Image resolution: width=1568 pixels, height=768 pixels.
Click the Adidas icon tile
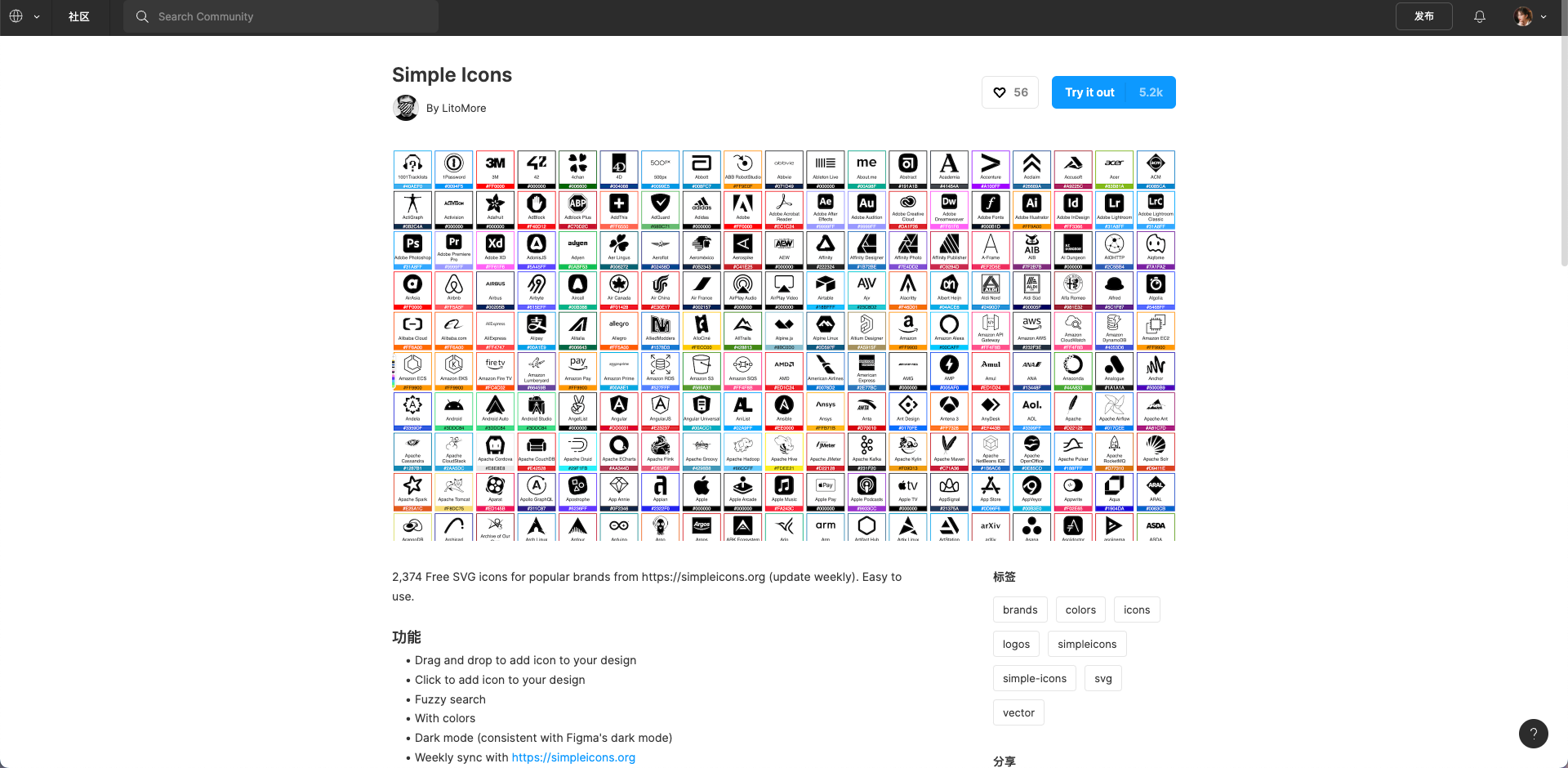(x=702, y=210)
